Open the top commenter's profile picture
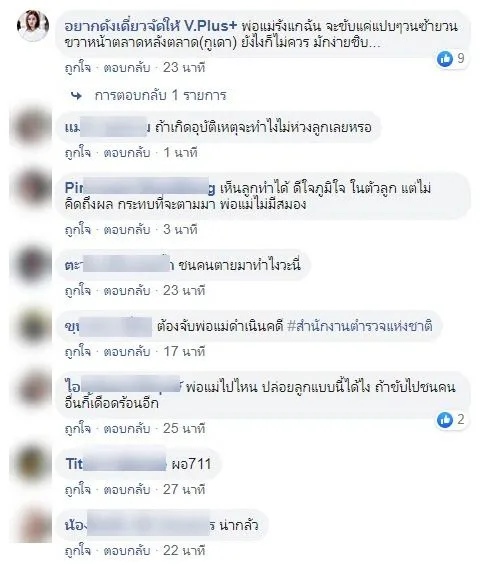Screen dimensions: 483x567 pyautogui.click(x=33, y=26)
